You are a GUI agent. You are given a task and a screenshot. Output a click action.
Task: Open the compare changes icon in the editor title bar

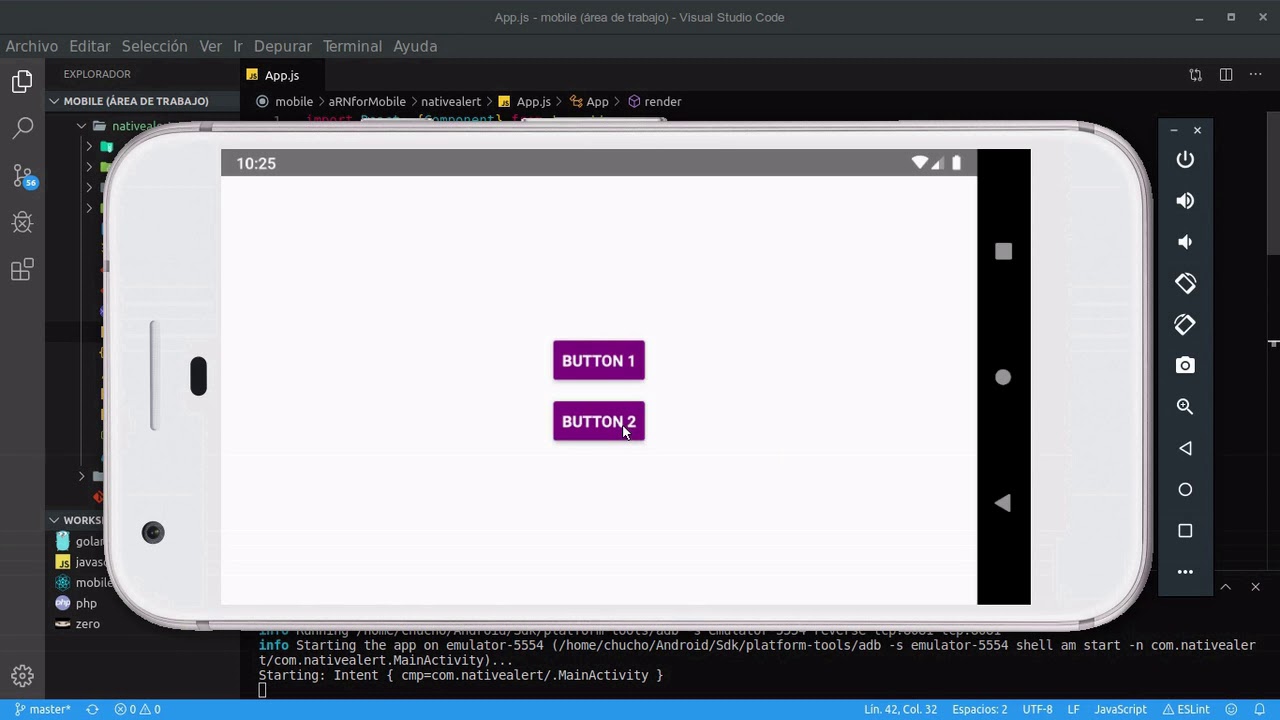1195,75
